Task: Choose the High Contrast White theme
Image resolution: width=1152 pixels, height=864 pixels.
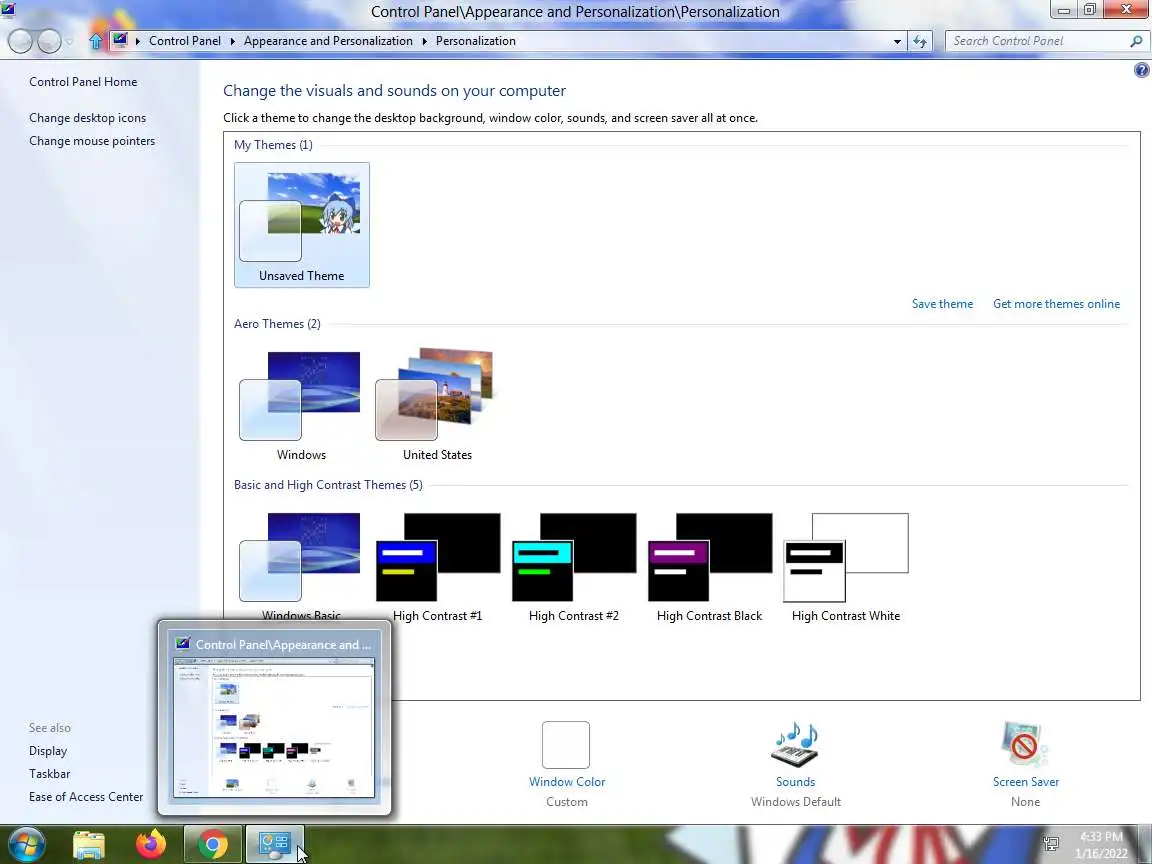Action: click(x=846, y=566)
